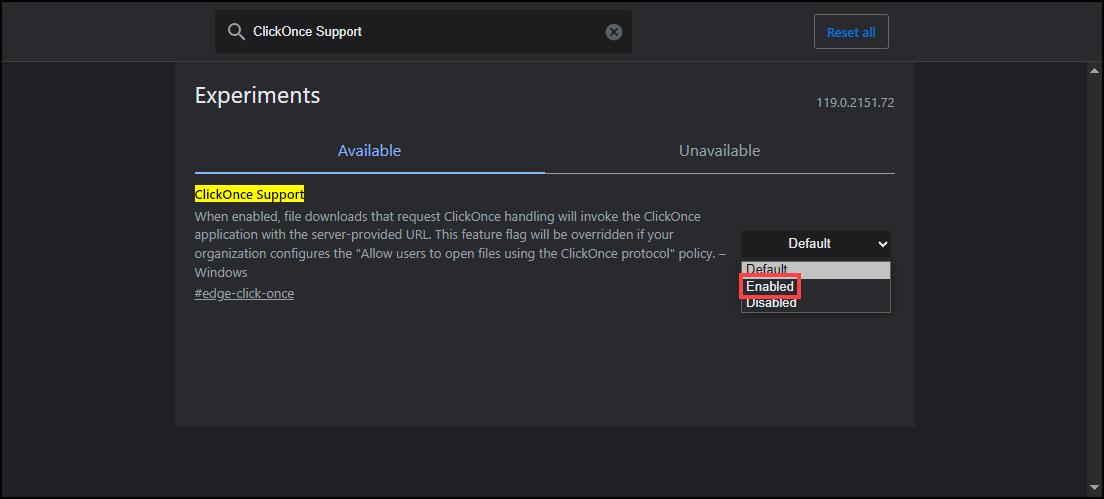Click the highlighted ClickOnce Support title
The width and height of the screenshot is (1104, 499).
pos(249,194)
